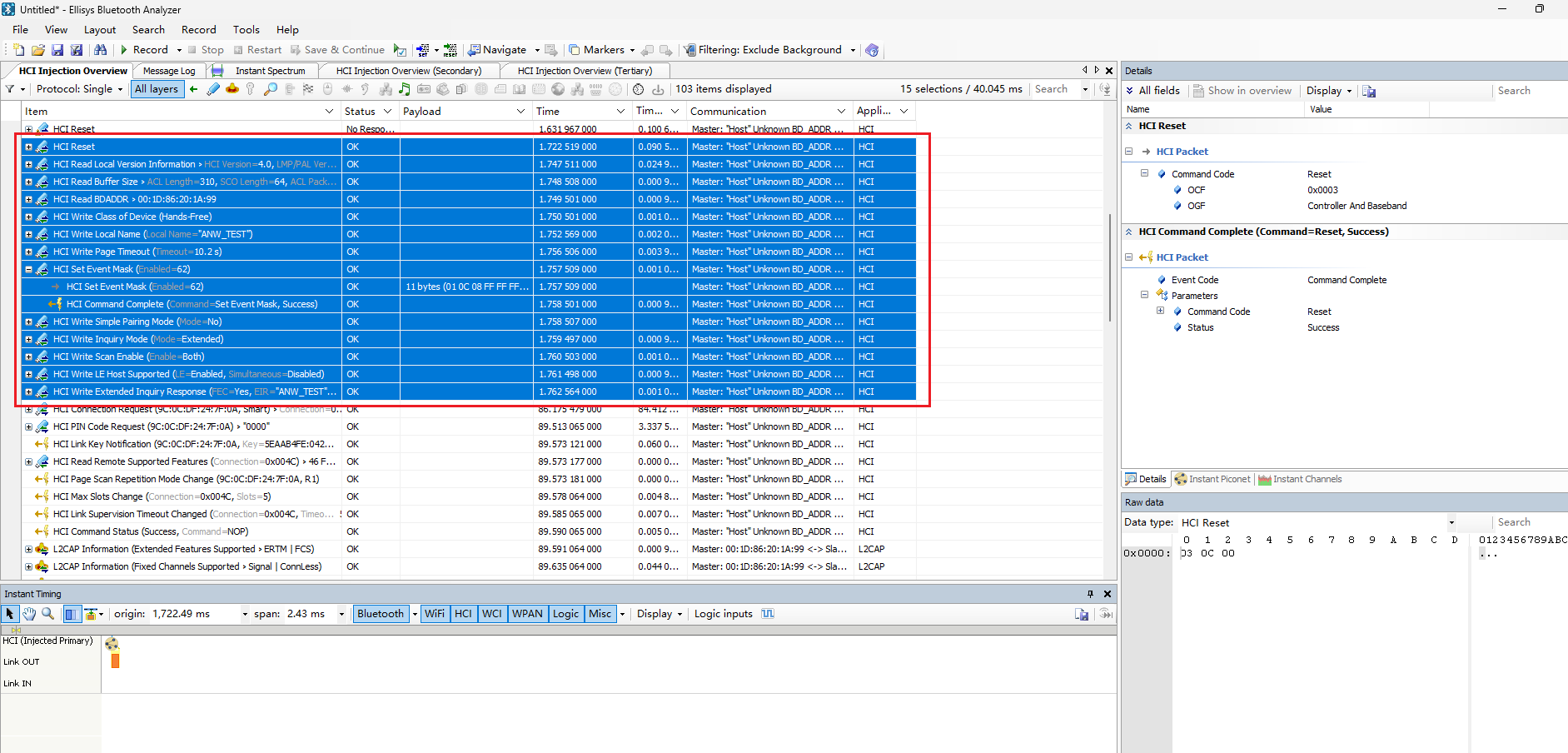Select the HCI Write Local Name row

click(x=469, y=234)
